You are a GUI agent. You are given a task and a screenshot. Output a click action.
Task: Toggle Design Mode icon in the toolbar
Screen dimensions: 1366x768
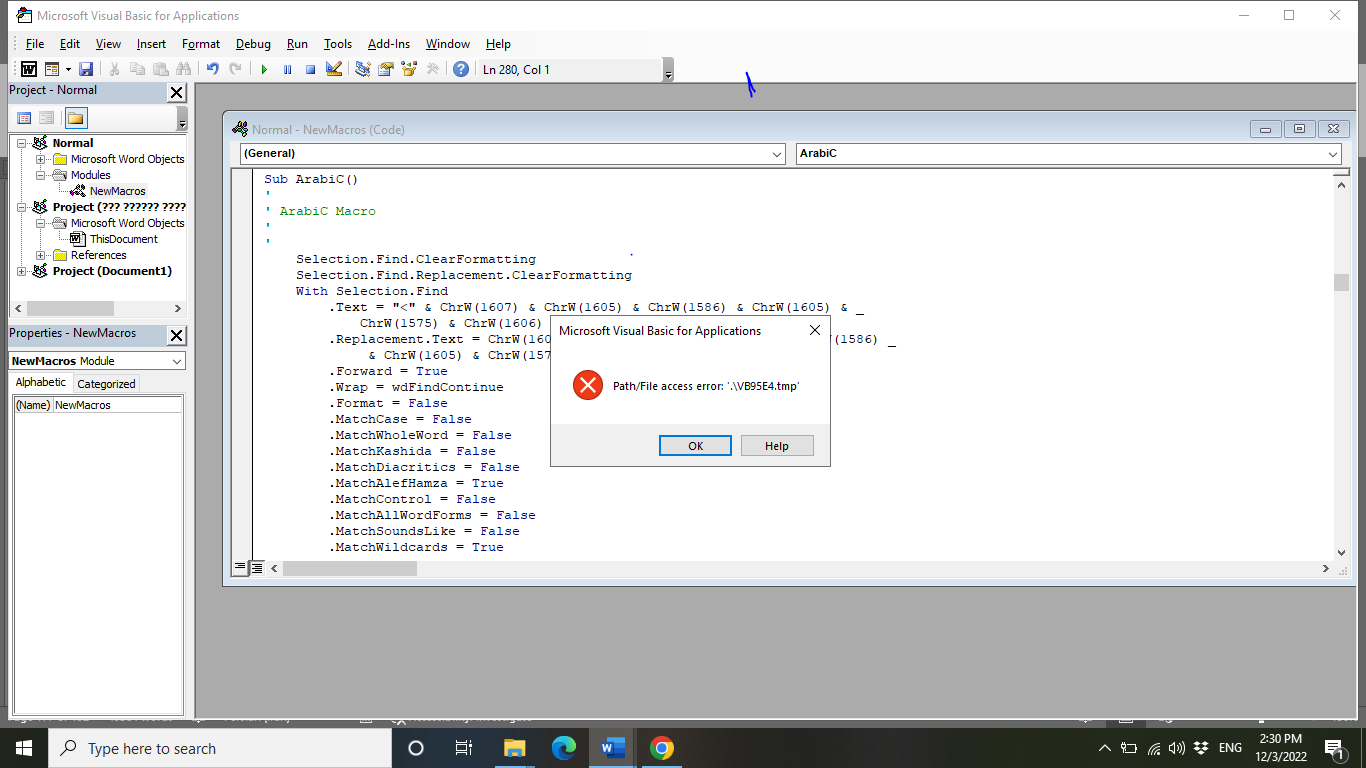[334, 69]
